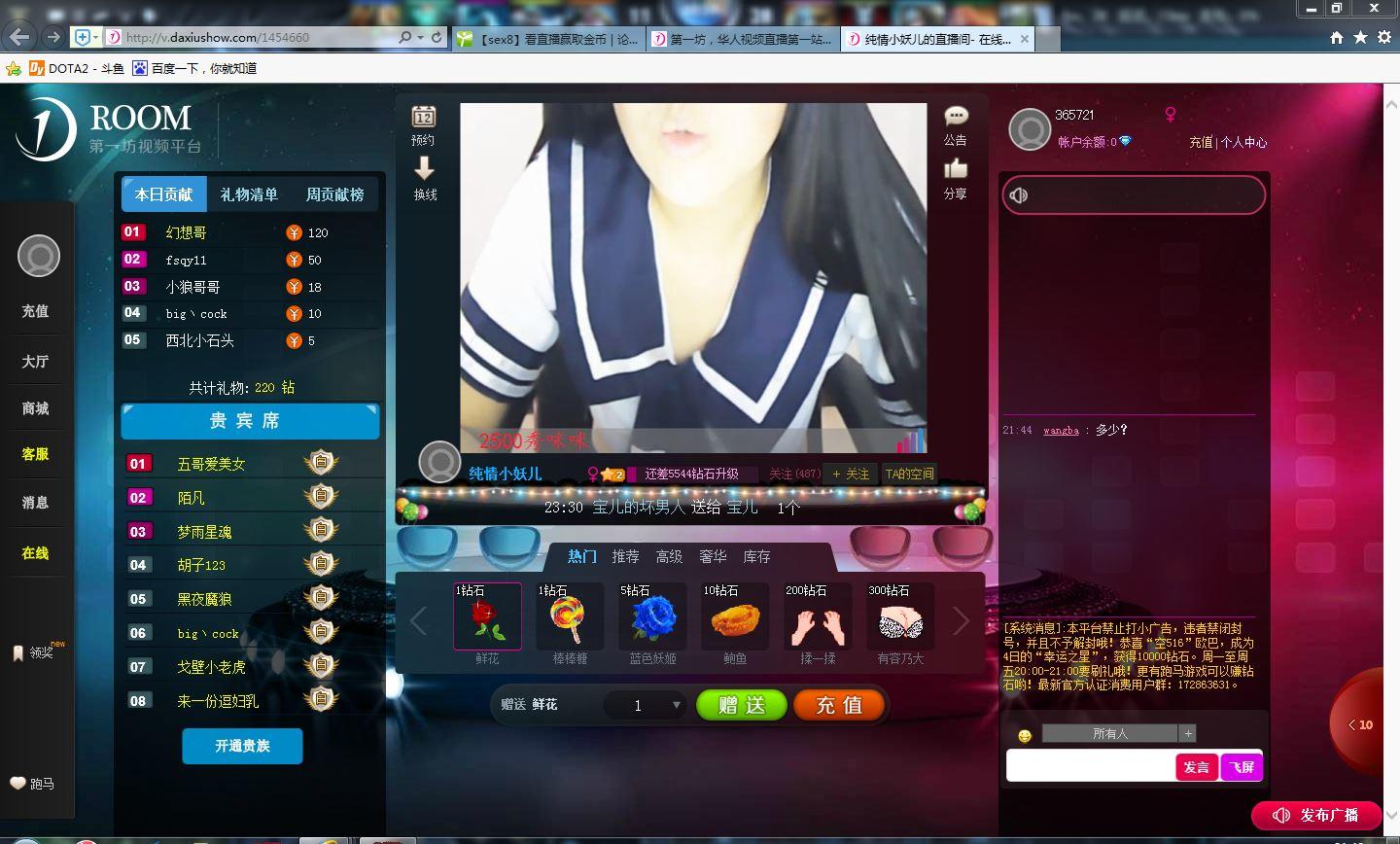Screen dimensions: 1400x844
Task: Click the browser home icon
Action: (1337, 37)
